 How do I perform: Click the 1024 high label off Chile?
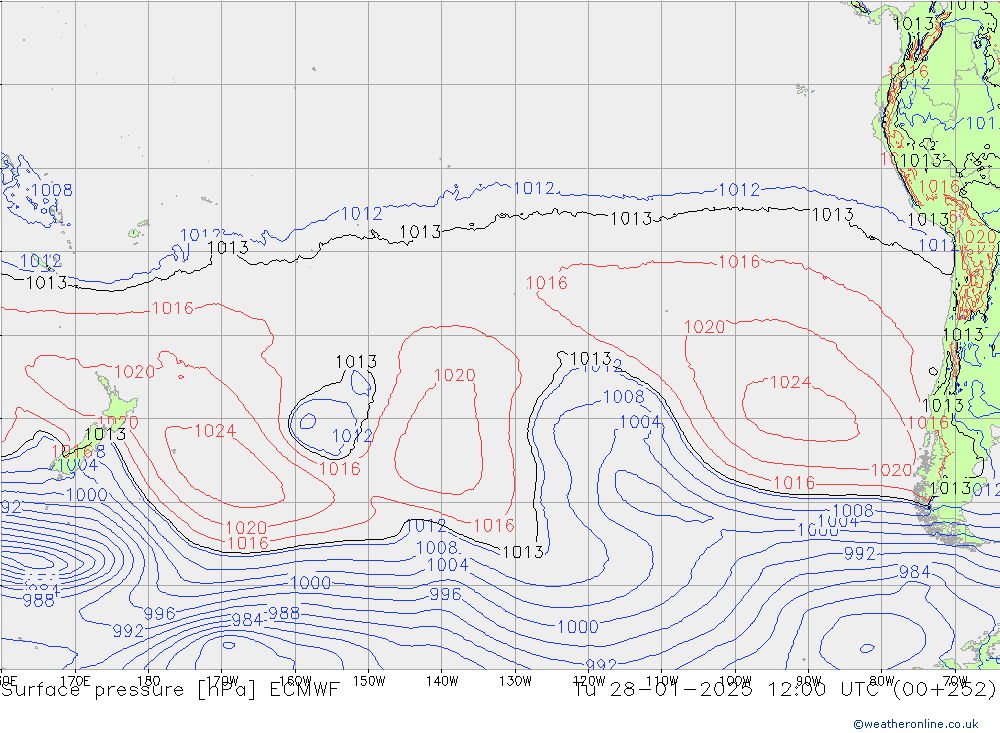[790, 382]
